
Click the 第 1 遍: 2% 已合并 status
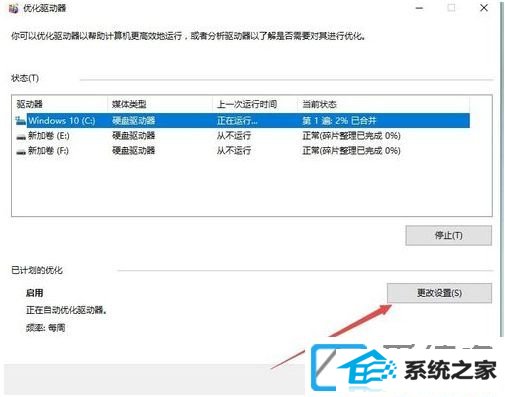(339, 121)
